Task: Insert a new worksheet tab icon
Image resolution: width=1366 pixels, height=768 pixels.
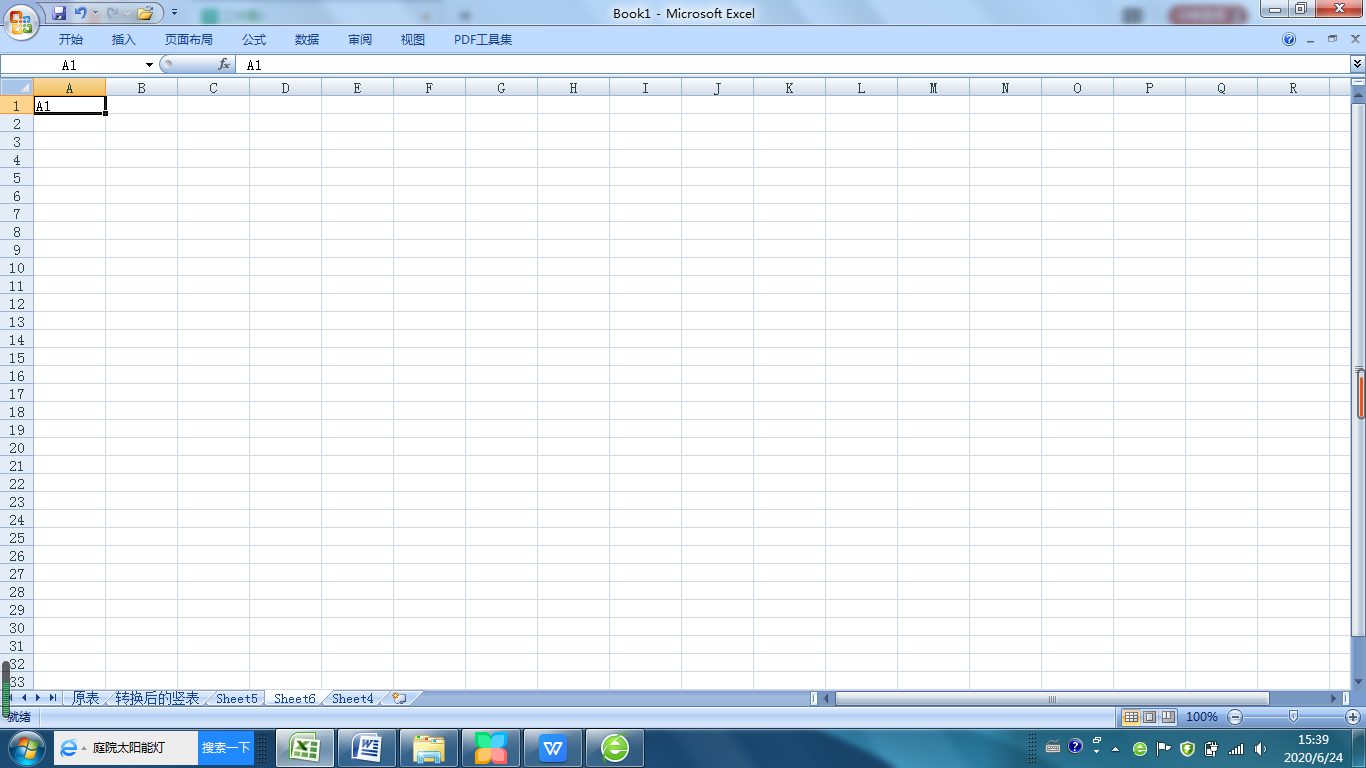Action: [400, 698]
